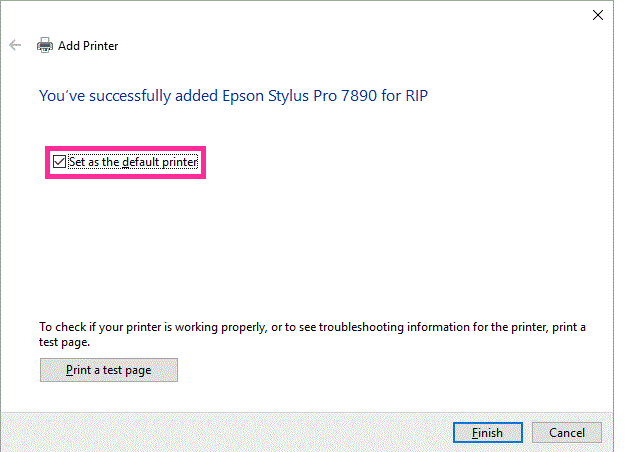This screenshot has width=639, height=452.
Task: Click the Add Printer title text
Action: tap(88, 45)
